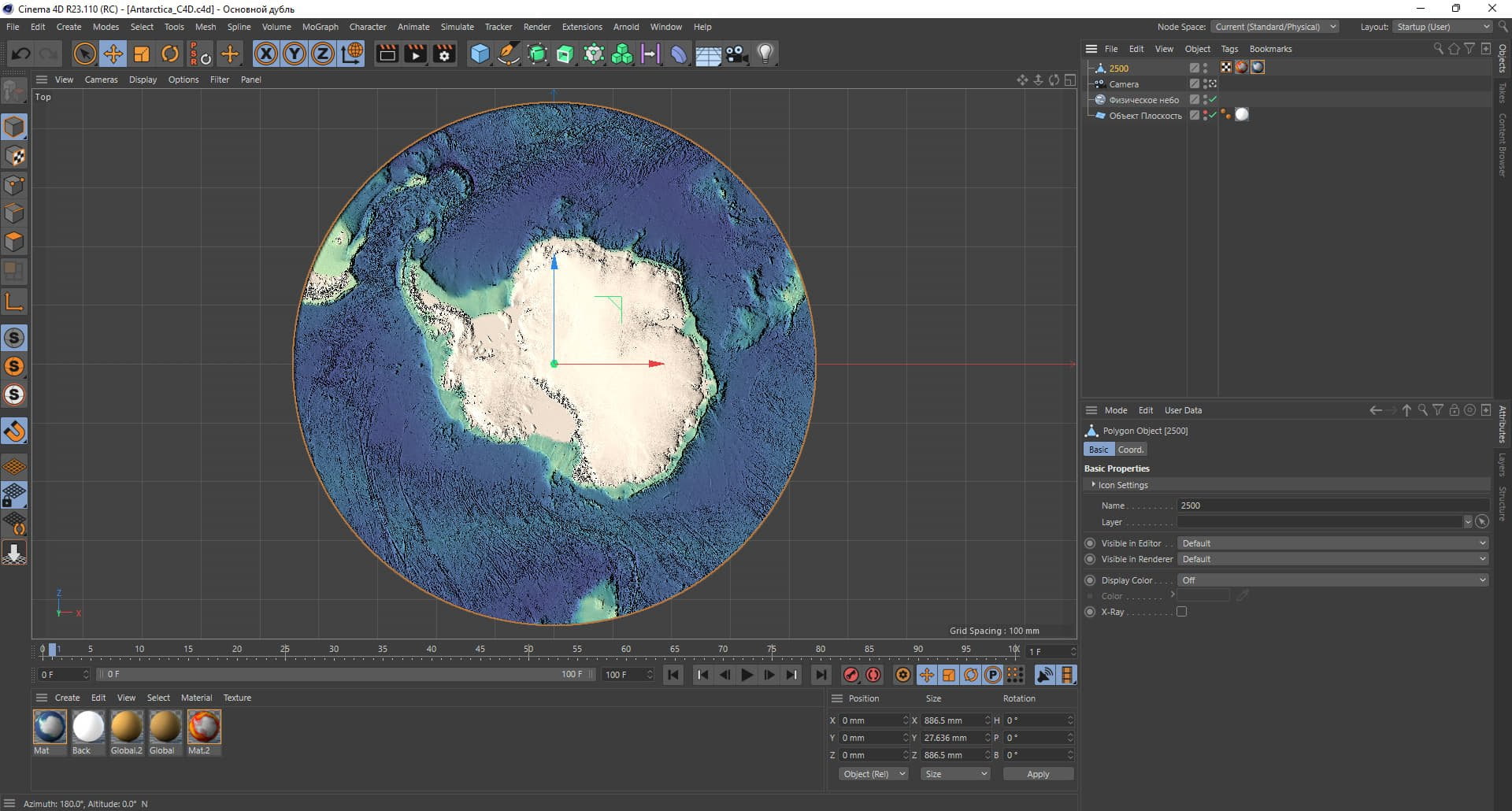Open the Size mode dropdown
The height and width of the screenshot is (811, 1512).
[x=955, y=774]
